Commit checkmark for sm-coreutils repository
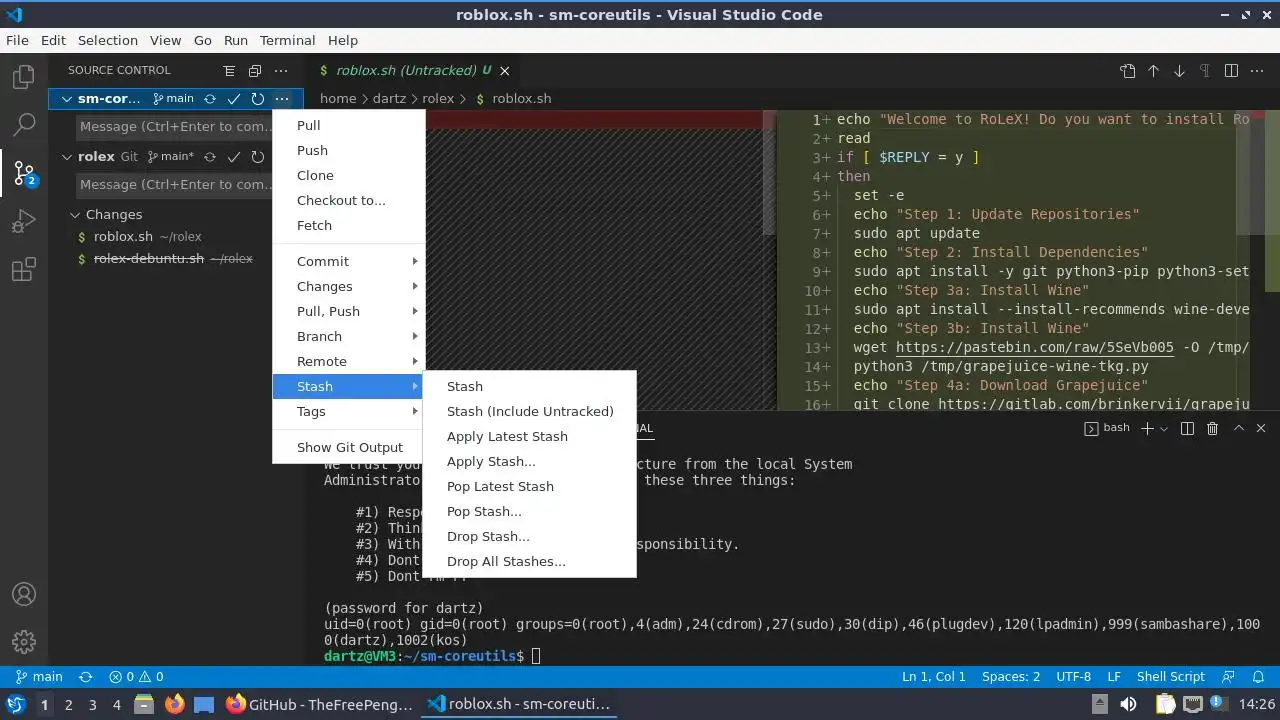 (x=234, y=99)
